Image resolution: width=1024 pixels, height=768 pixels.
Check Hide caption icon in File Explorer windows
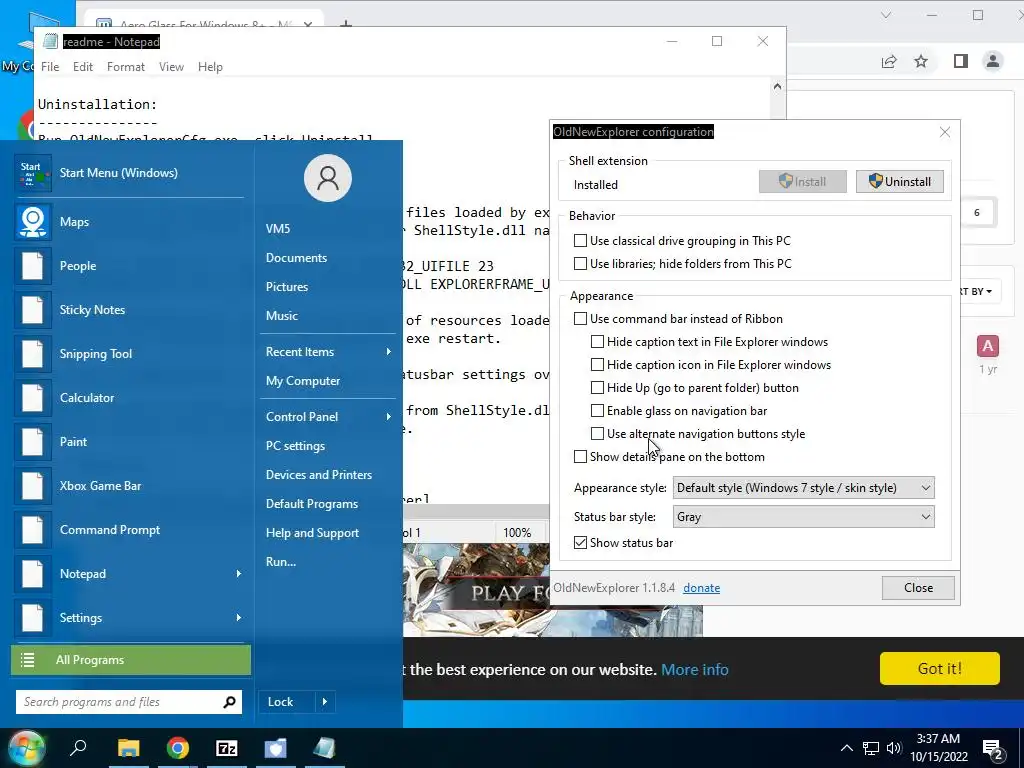point(597,364)
